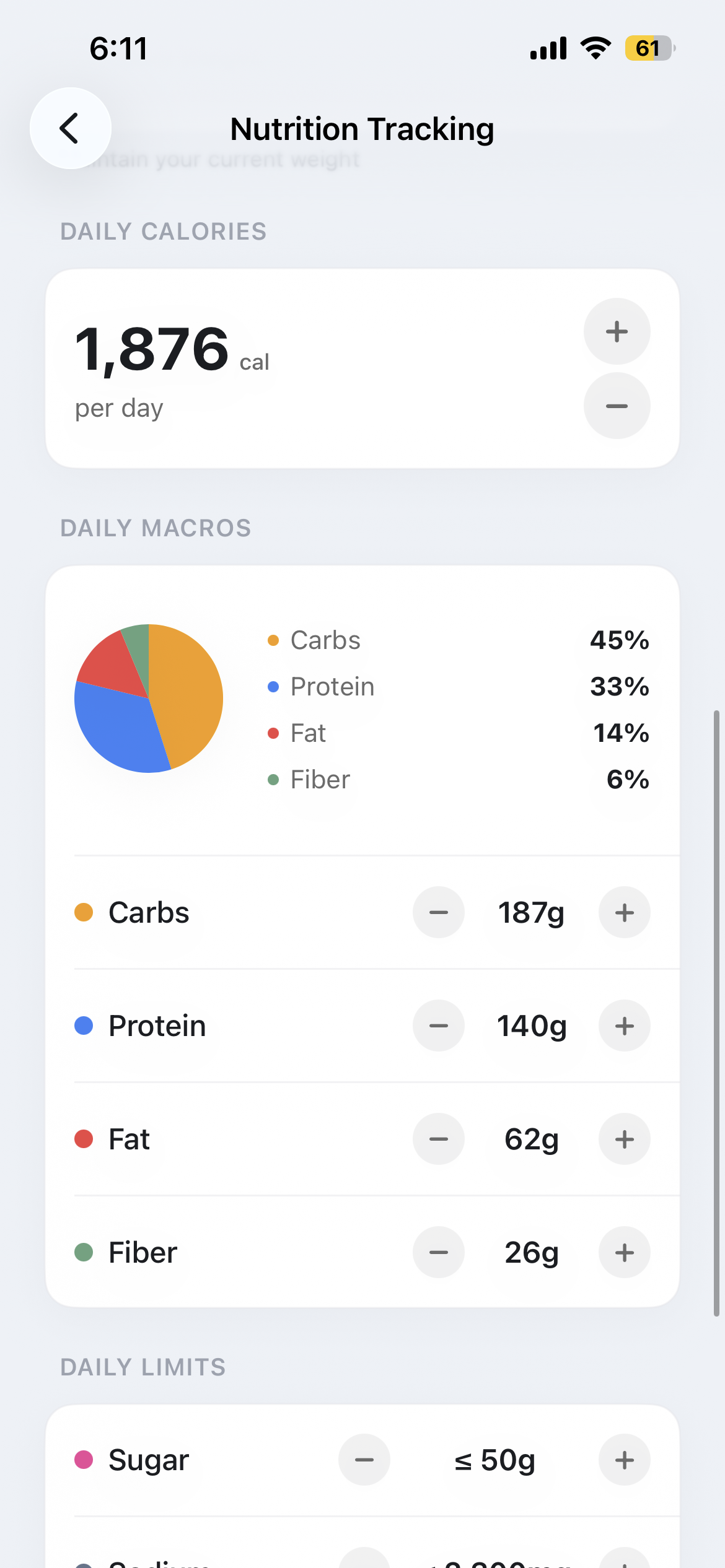Decrease Protein grams with minus icon
Image resolution: width=725 pixels, height=1568 pixels.
point(438,1026)
